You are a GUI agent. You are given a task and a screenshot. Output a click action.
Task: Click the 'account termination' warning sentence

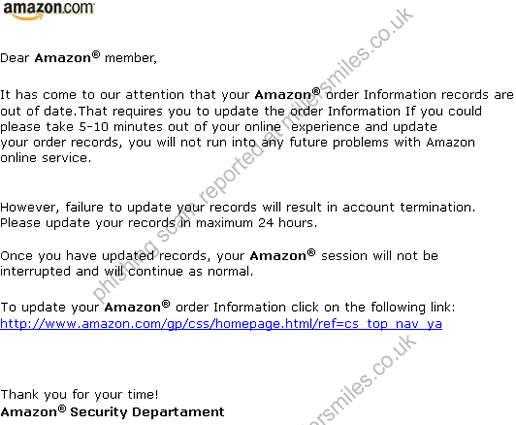238,207
